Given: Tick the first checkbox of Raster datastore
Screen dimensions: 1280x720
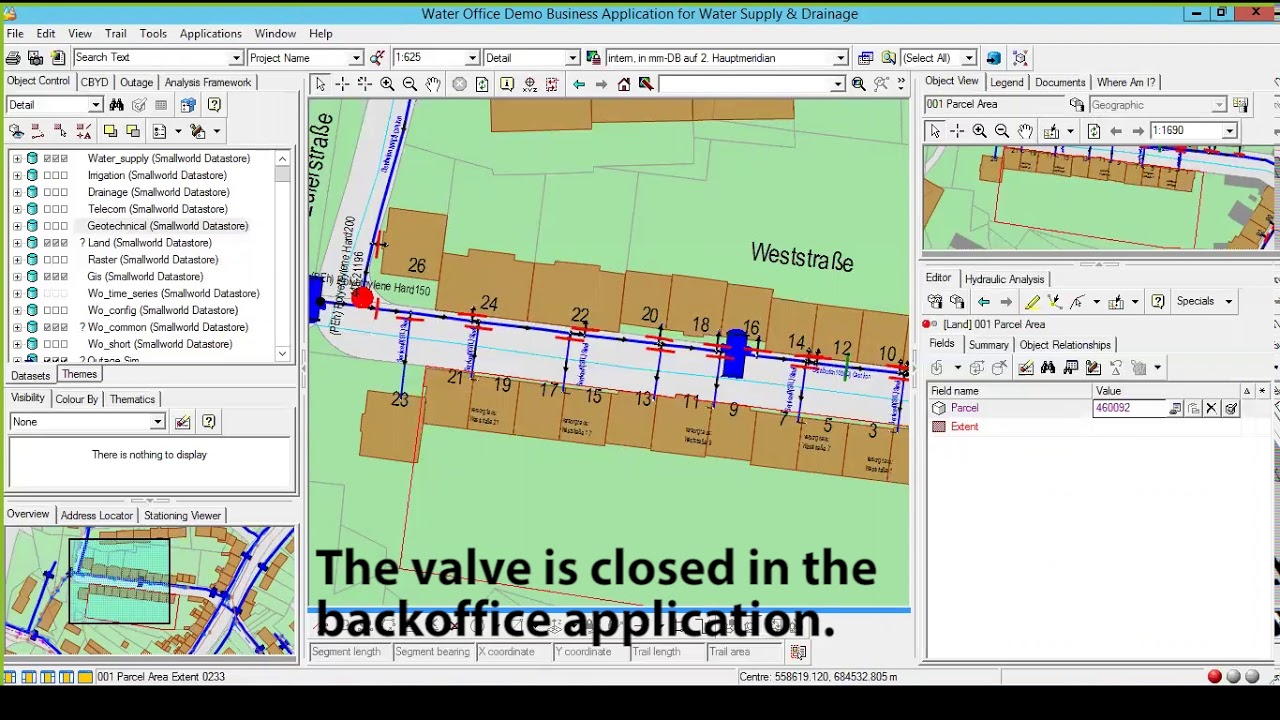Looking at the screenshot, I should point(47,260).
